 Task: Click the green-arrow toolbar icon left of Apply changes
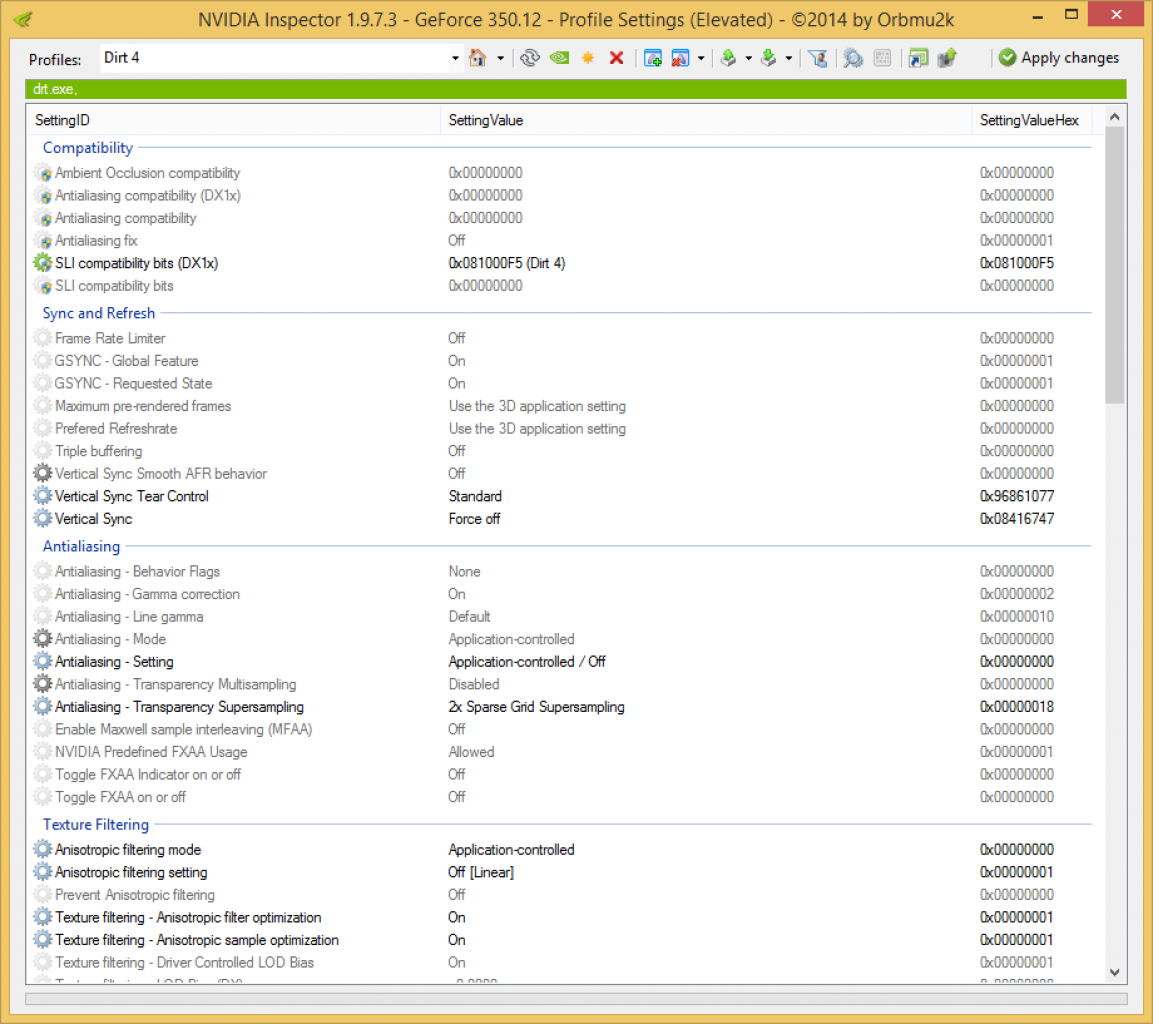click(947, 58)
